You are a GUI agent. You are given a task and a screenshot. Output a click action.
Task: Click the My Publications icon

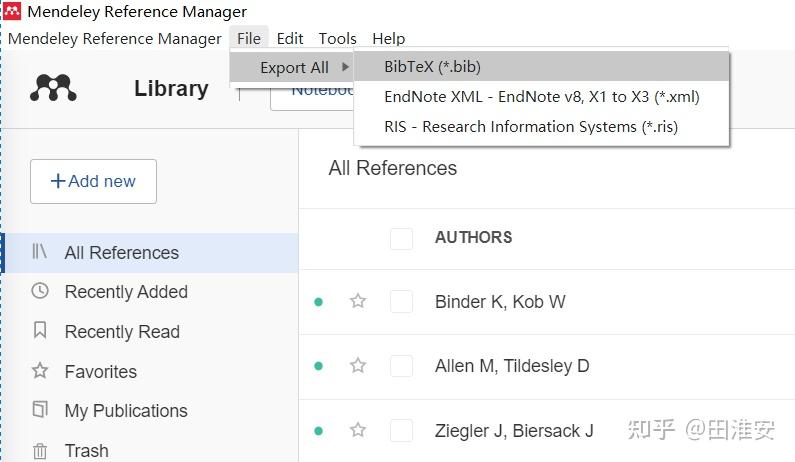40,410
